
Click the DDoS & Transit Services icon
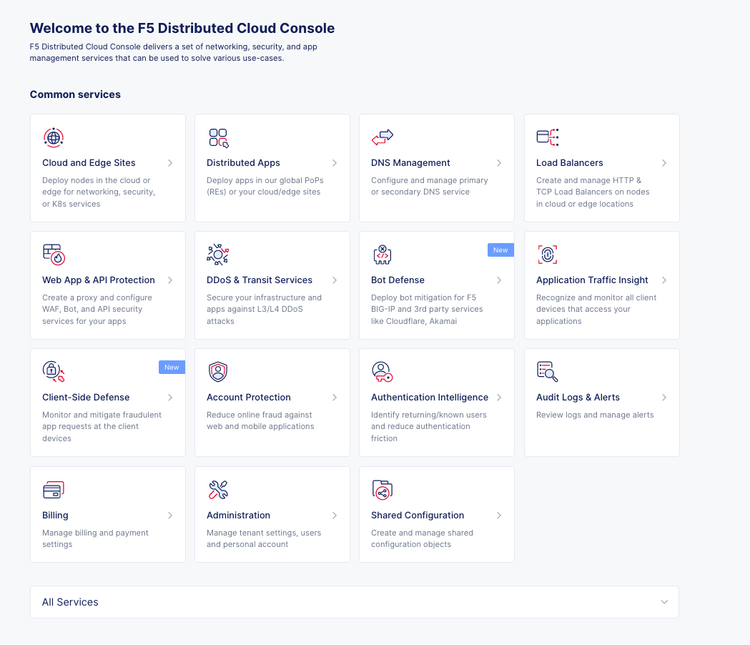click(218, 254)
